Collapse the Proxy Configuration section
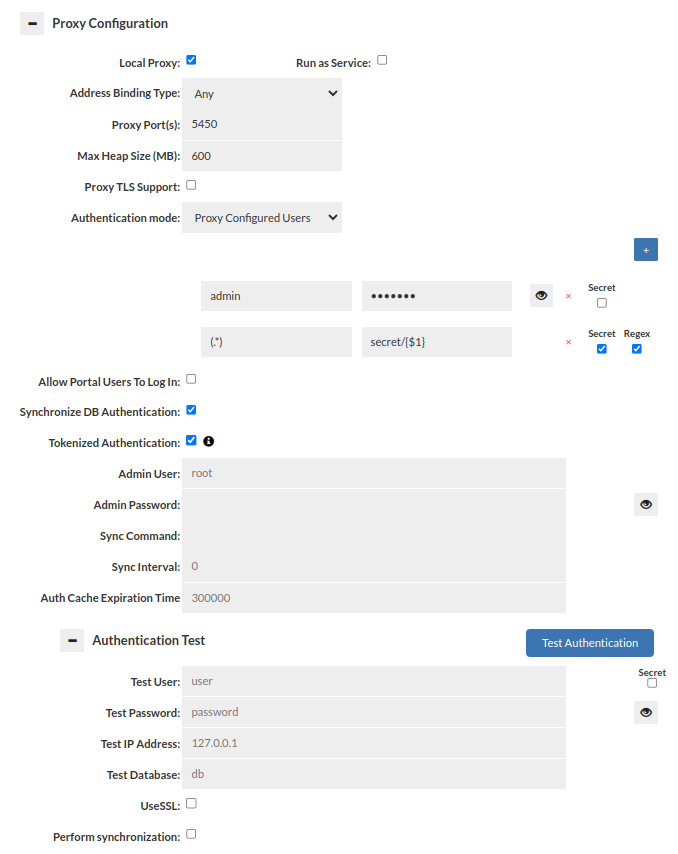Screen dimensions: 678x854 click(x=32, y=24)
